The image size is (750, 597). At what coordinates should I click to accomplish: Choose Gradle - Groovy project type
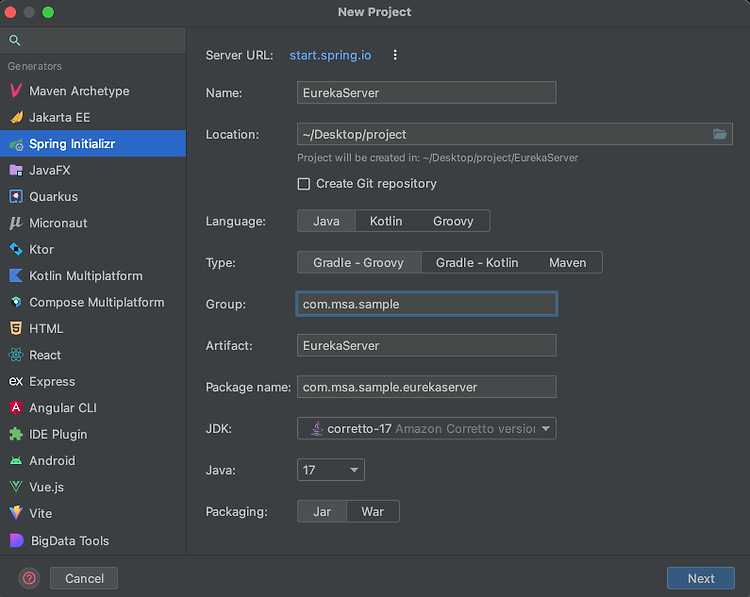(359, 263)
